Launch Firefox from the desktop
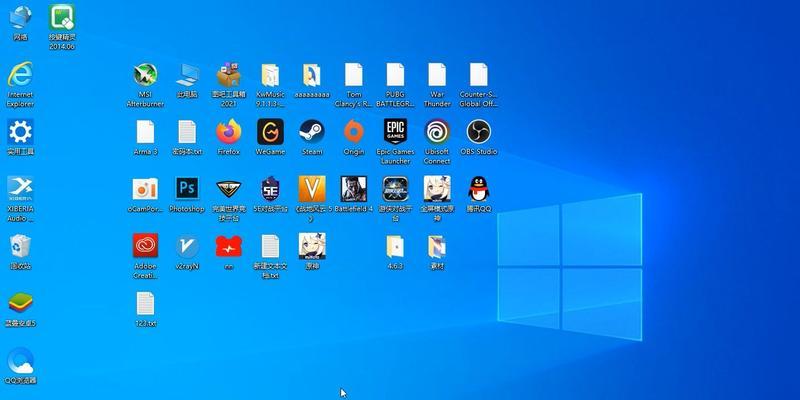This screenshot has height=400, width=800. tap(229, 132)
